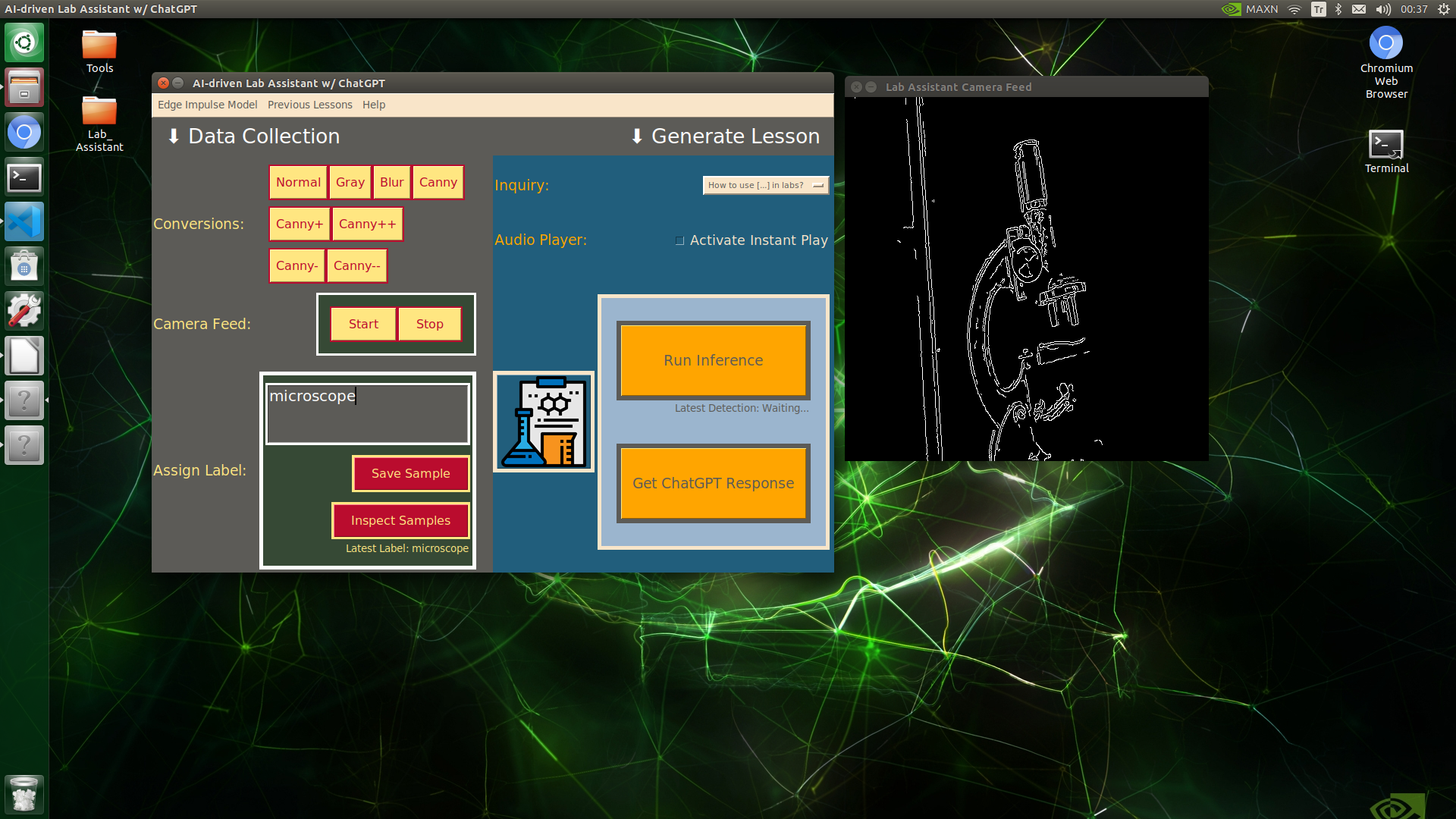This screenshot has width=1456, height=819.
Task: Open the Edge Impulse Model menu
Action: [x=207, y=104]
